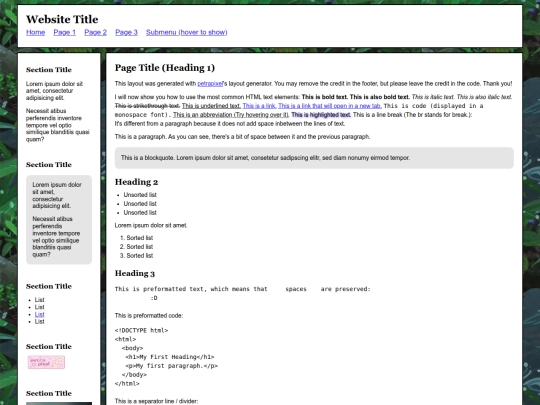Click the ':D' preformatted text
This screenshot has height=405, width=540.
tap(154, 298)
